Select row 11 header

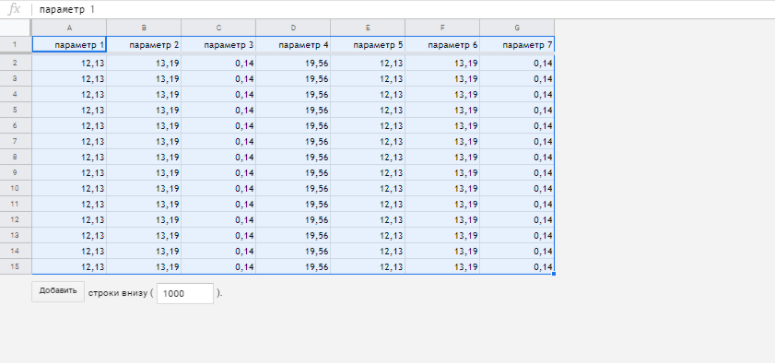click(x=15, y=204)
